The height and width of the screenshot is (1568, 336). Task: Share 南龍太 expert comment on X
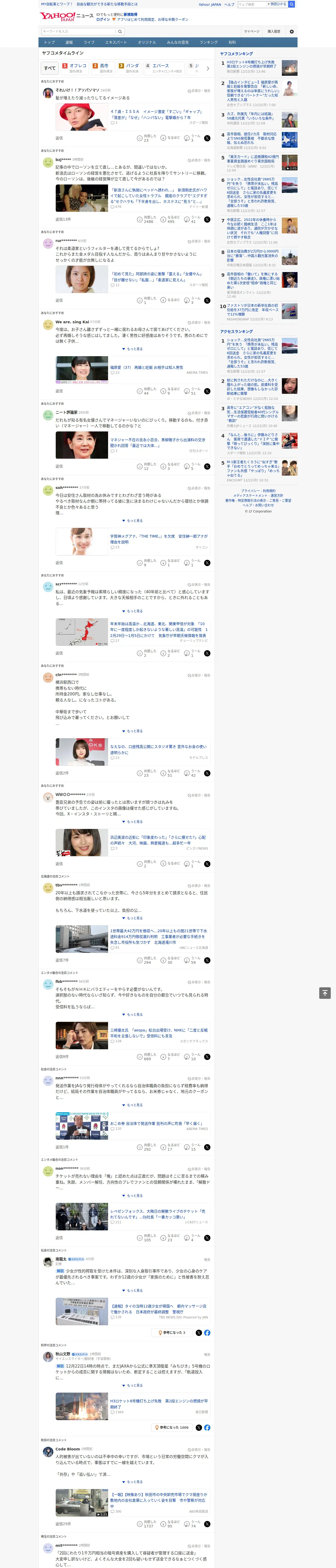pos(199,1333)
